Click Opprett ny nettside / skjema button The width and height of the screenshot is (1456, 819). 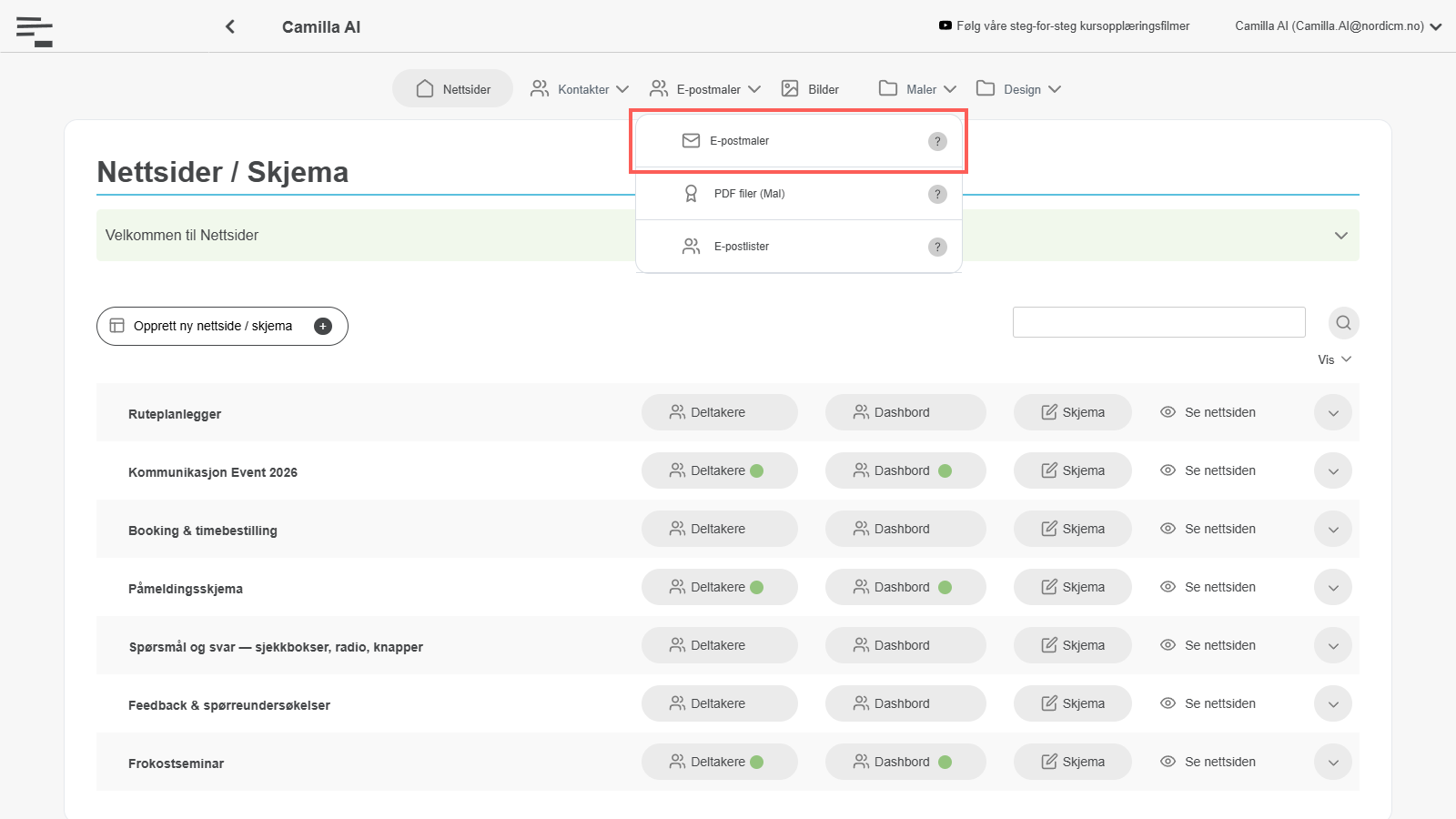click(222, 326)
